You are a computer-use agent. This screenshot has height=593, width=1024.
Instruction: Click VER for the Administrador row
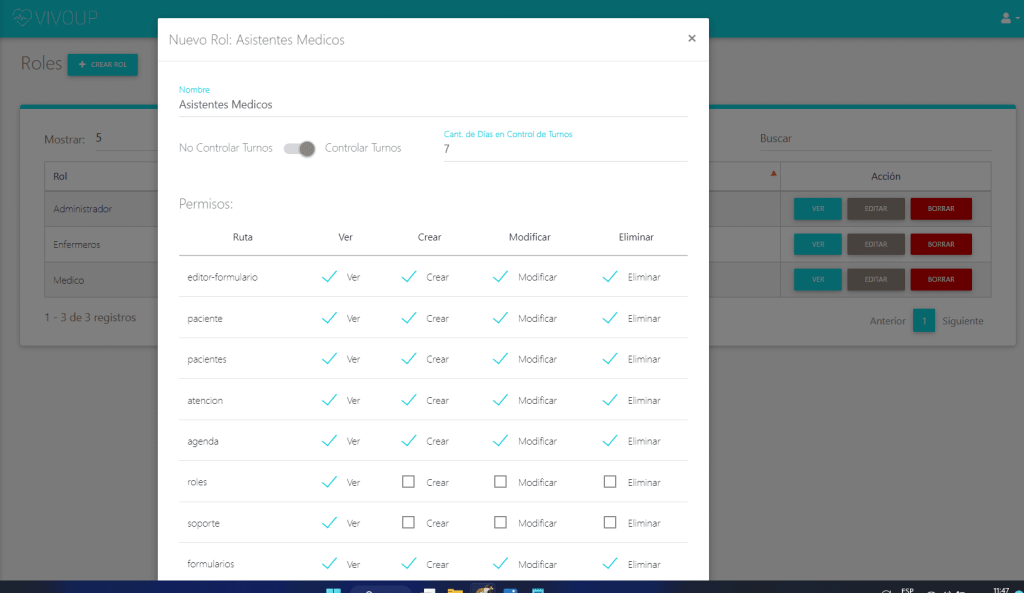818,209
